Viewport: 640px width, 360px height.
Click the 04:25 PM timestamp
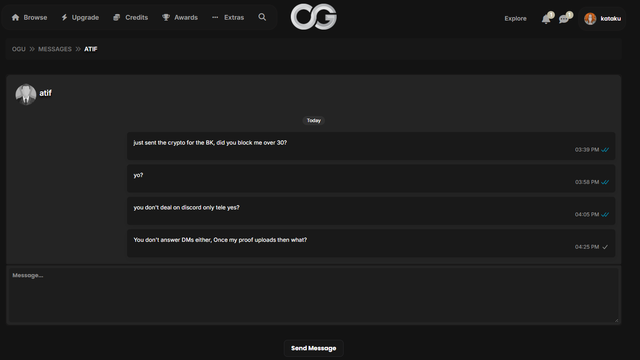click(x=587, y=247)
